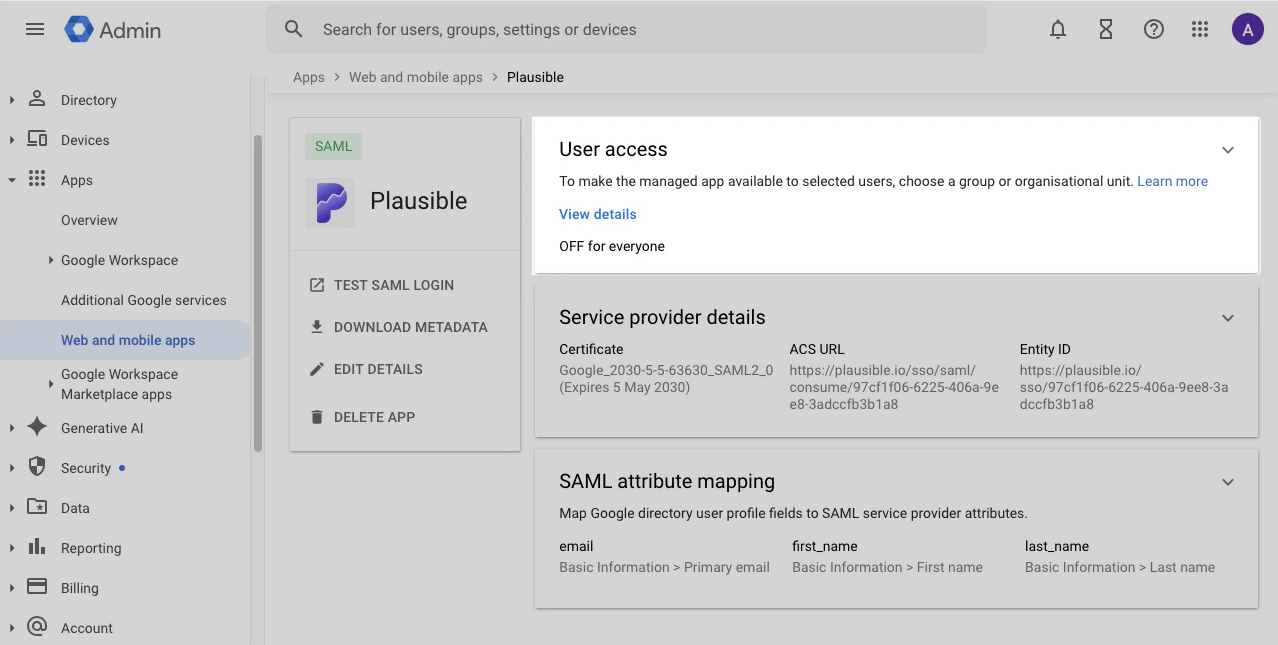Click the SAML badge label

333,146
